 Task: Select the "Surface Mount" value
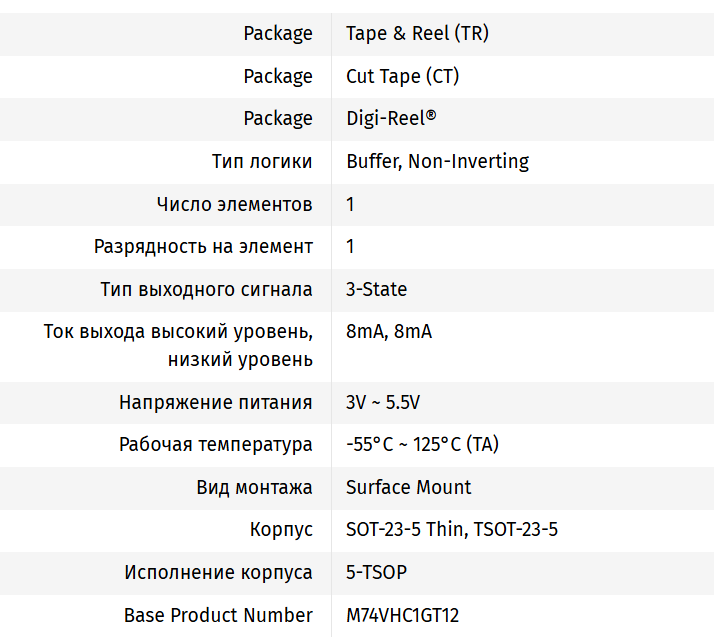coord(408,488)
